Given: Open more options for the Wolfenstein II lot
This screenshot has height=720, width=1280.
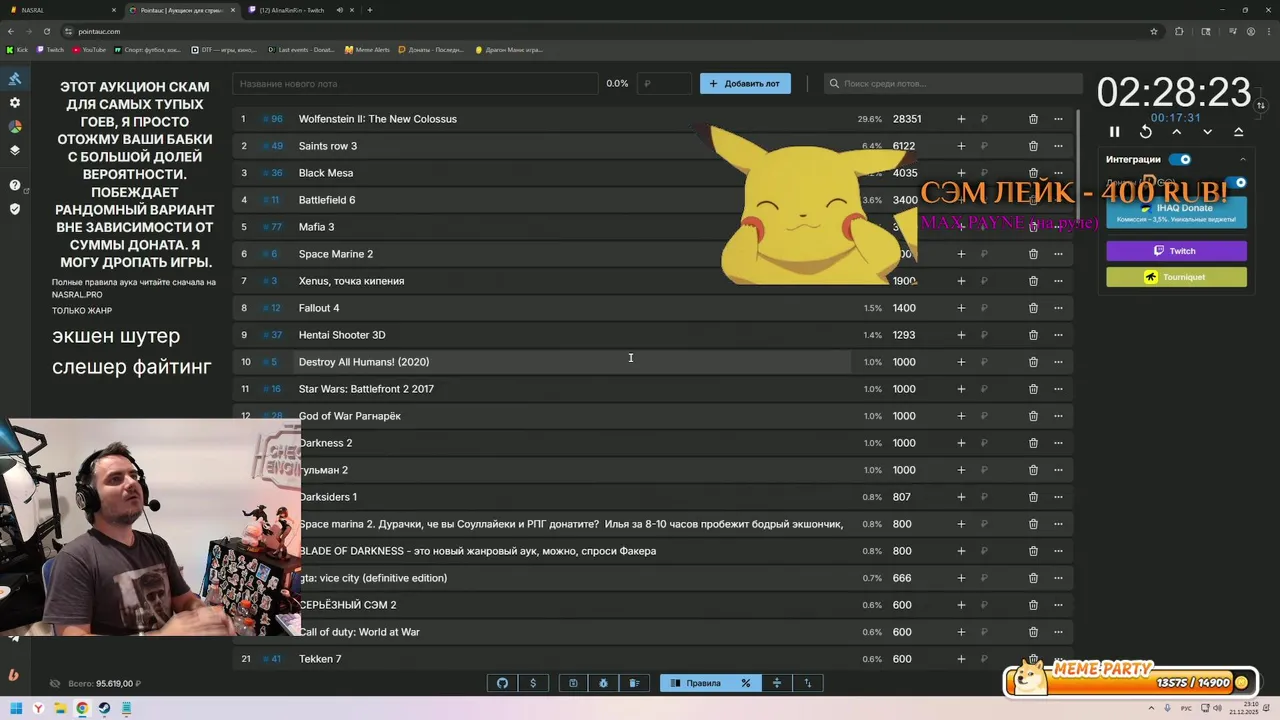Looking at the screenshot, I should coord(1058,119).
